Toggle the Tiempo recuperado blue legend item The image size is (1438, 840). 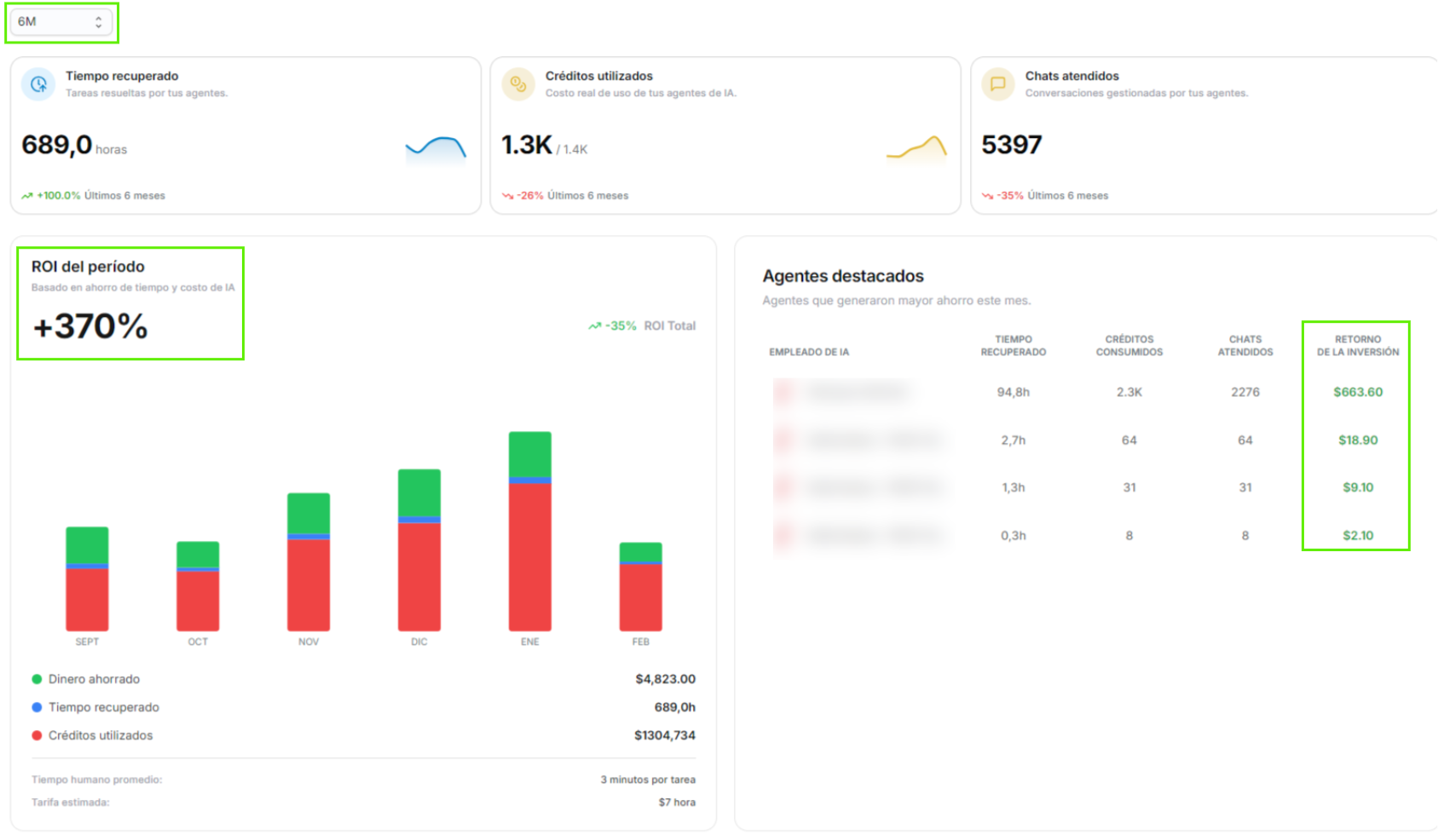(x=37, y=707)
